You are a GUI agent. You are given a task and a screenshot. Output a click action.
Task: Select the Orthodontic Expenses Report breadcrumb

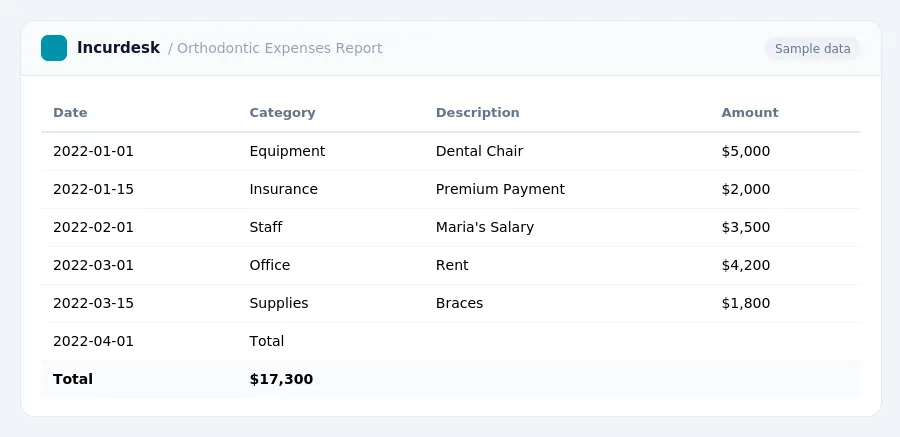280,48
